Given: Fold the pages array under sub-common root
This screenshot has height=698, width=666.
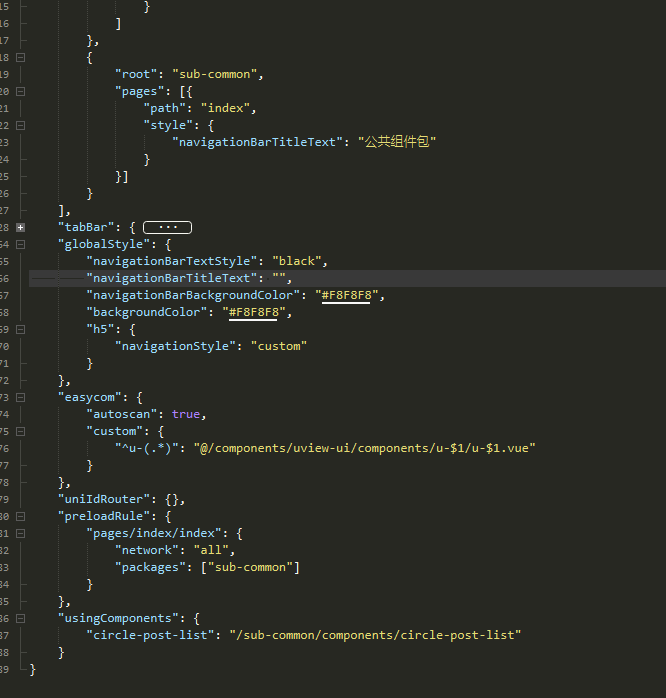Looking at the screenshot, I should coord(20,91).
